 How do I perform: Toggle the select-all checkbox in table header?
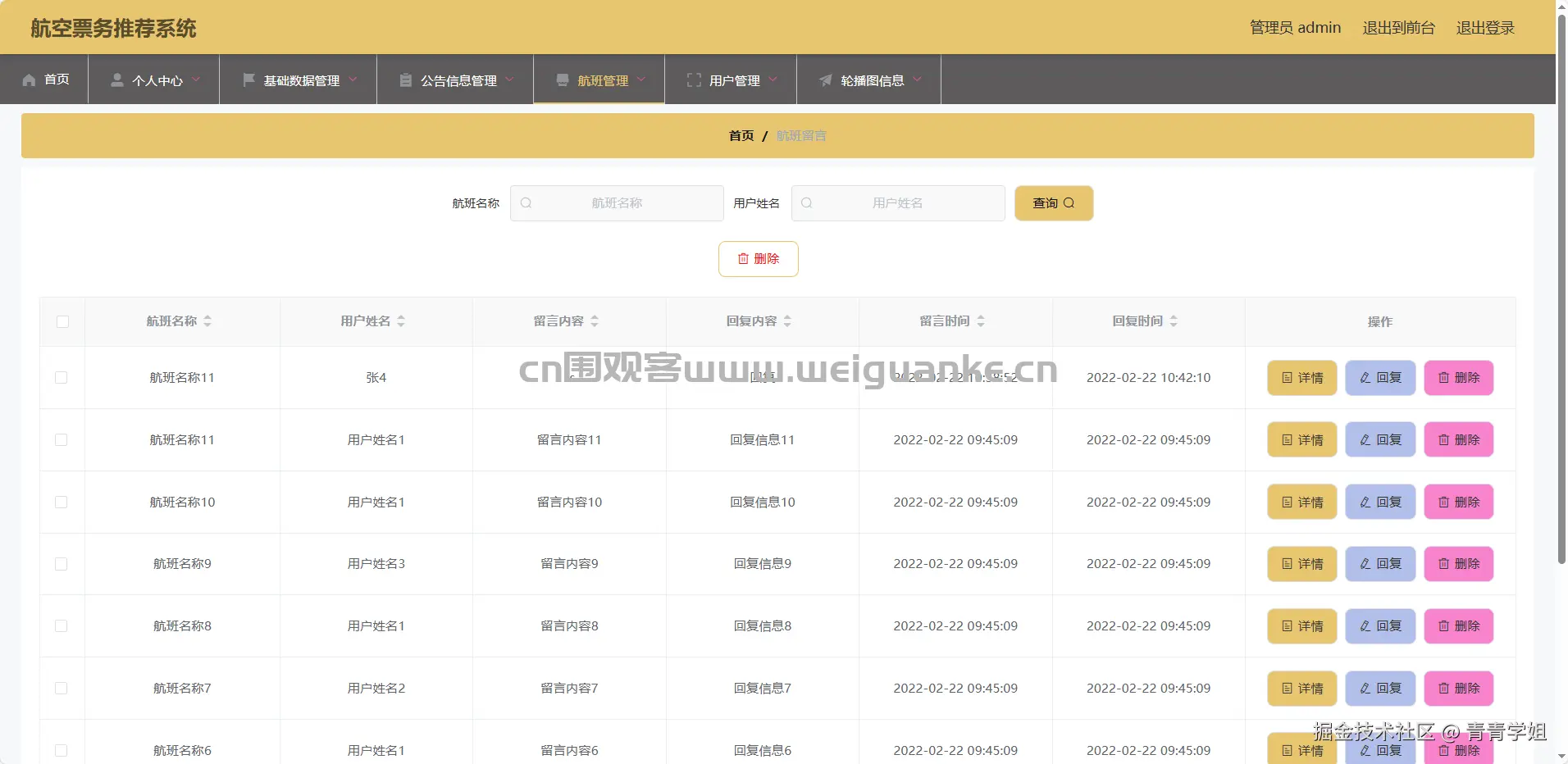tap(62, 321)
